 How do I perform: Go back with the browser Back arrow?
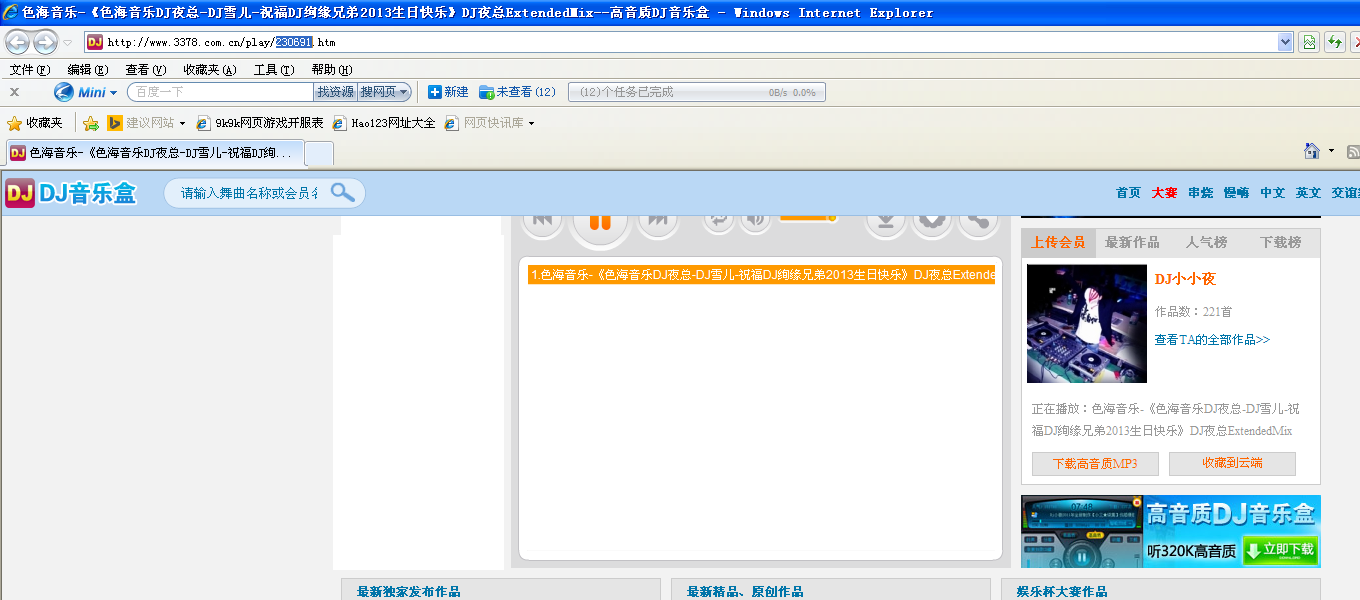click(x=18, y=42)
